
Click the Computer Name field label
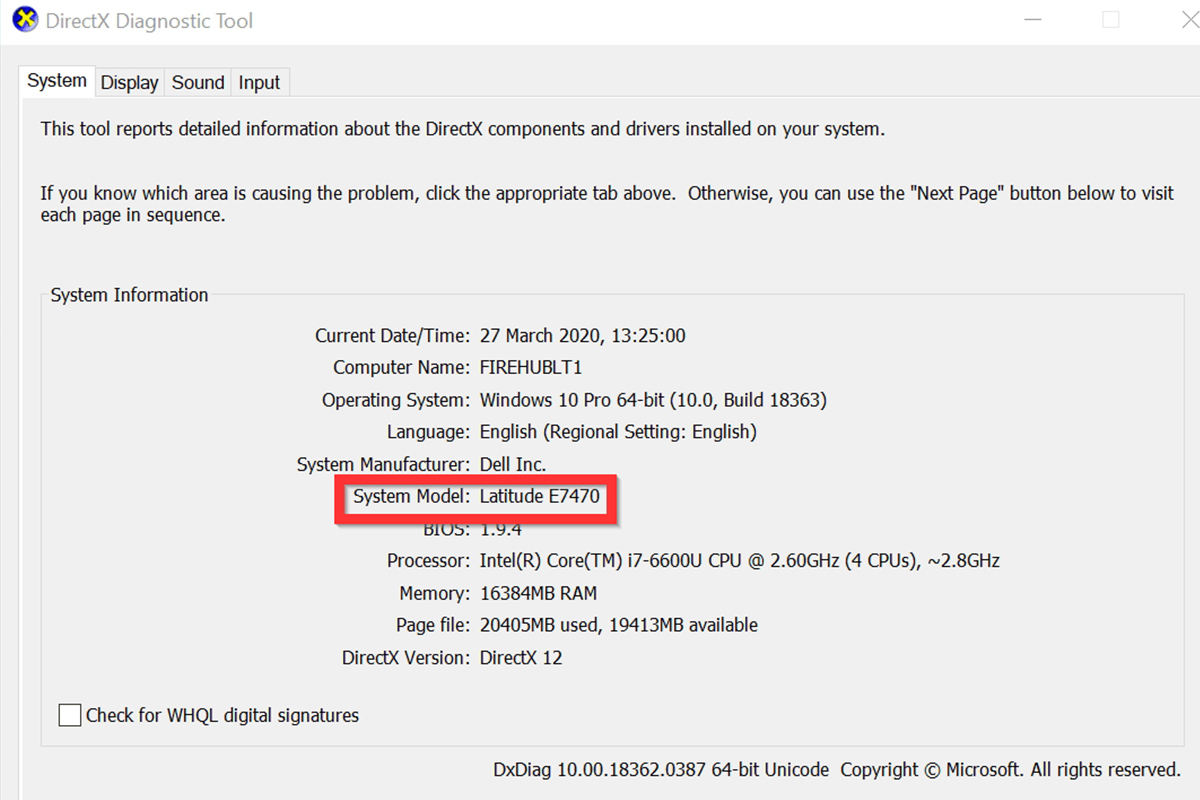[x=401, y=368]
